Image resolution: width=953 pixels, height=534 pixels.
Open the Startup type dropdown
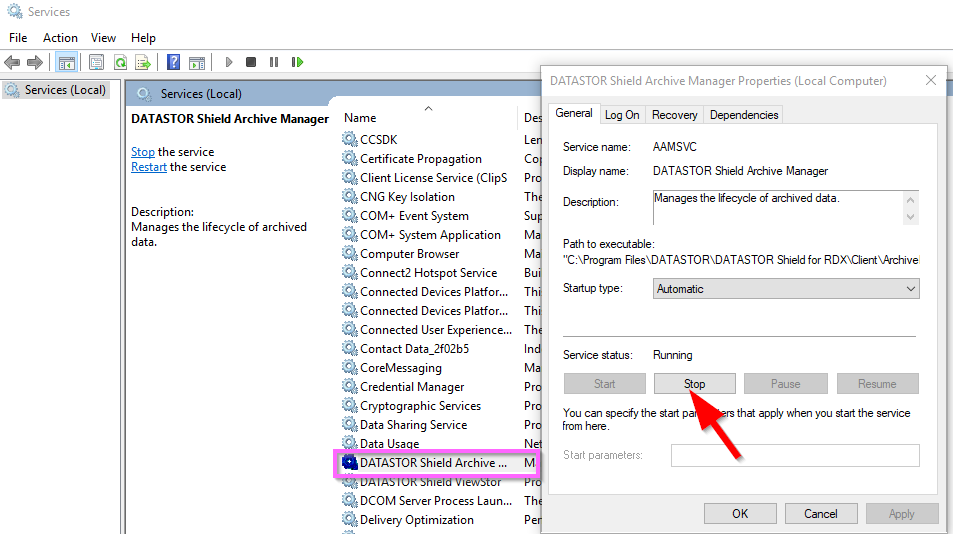click(786, 289)
